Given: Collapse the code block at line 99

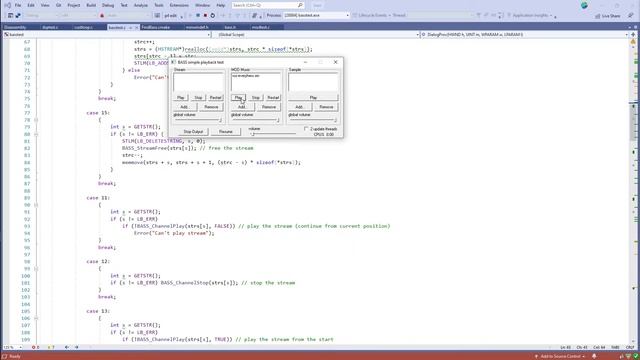Looking at the screenshot, I should pos(36,269).
